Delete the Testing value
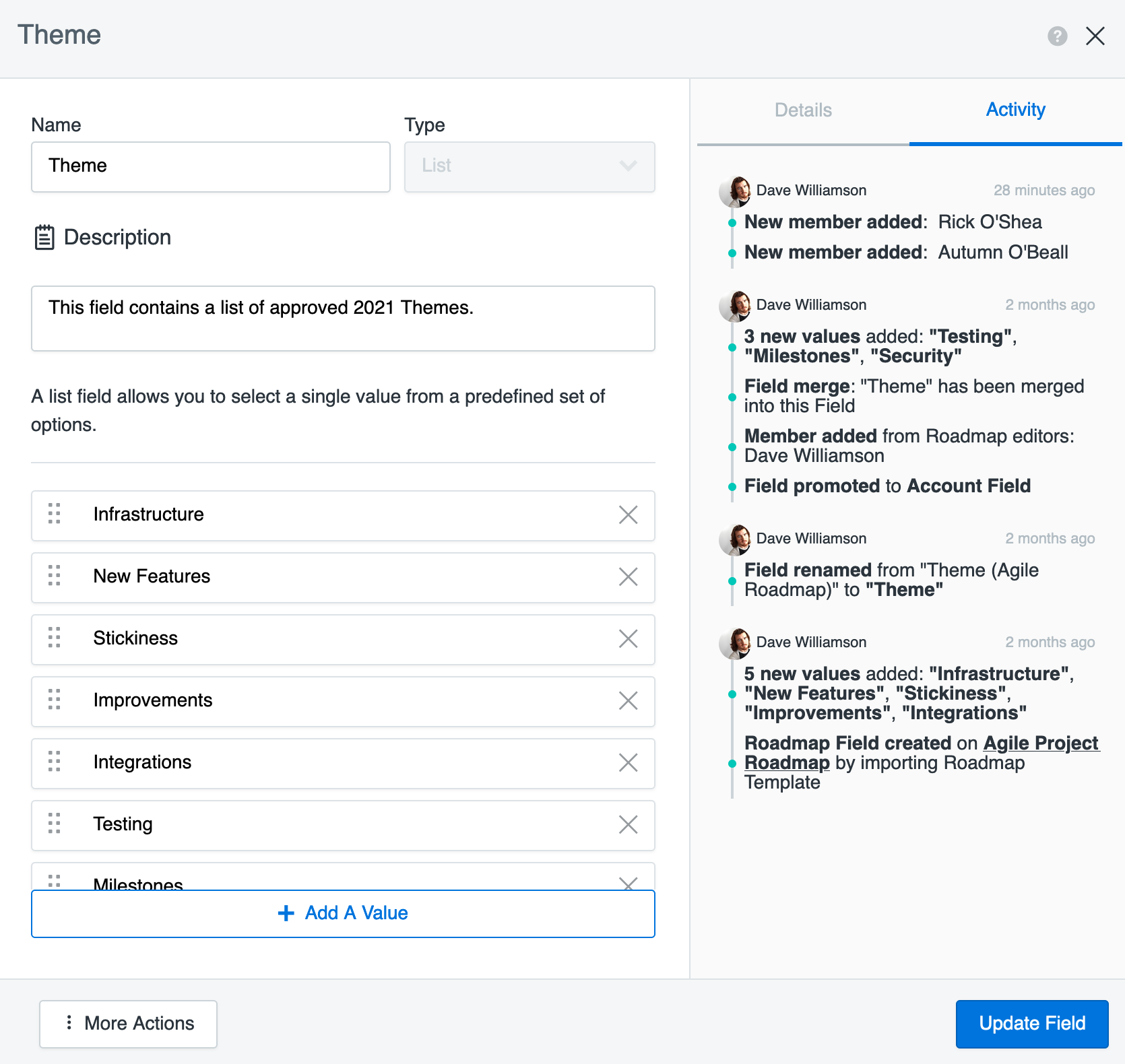Screen dimensions: 1125x1064 (x=628, y=825)
